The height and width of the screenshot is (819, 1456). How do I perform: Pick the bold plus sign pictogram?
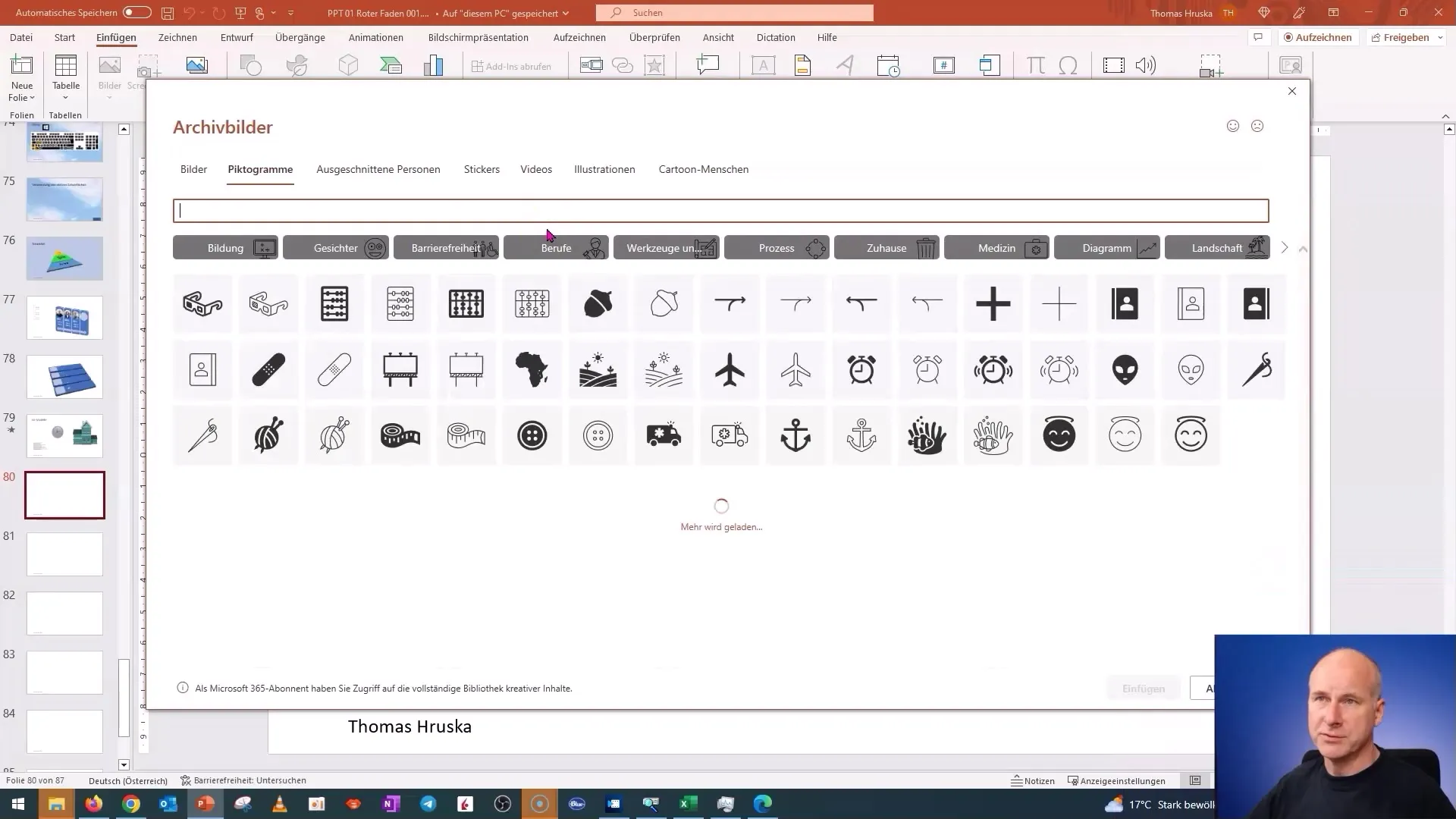[993, 303]
